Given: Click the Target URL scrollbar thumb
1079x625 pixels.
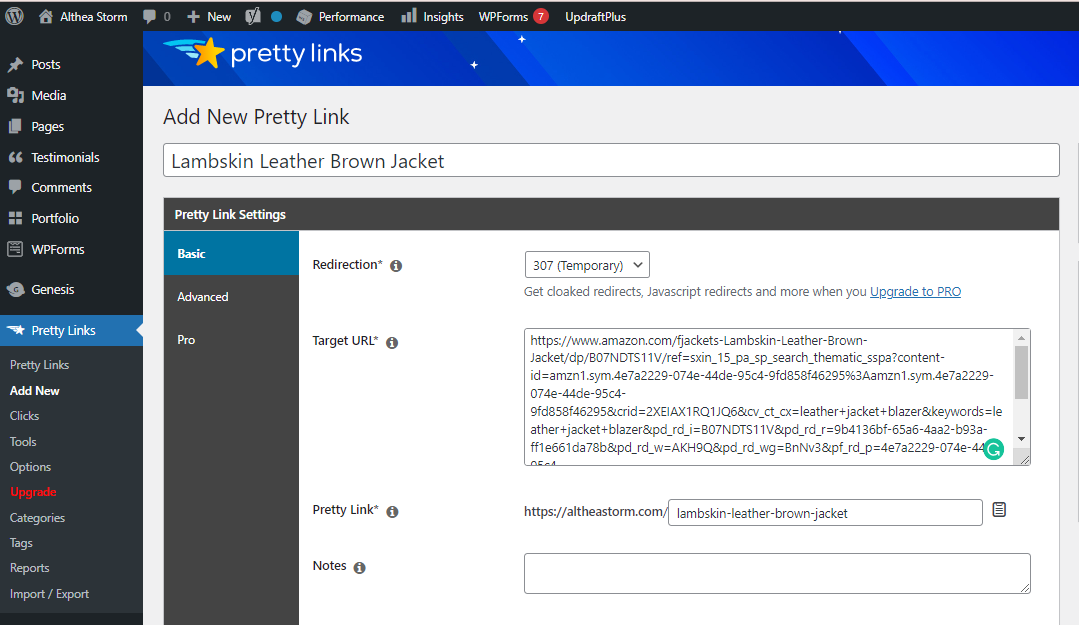Looking at the screenshot, I should [x=1021, y=372].
